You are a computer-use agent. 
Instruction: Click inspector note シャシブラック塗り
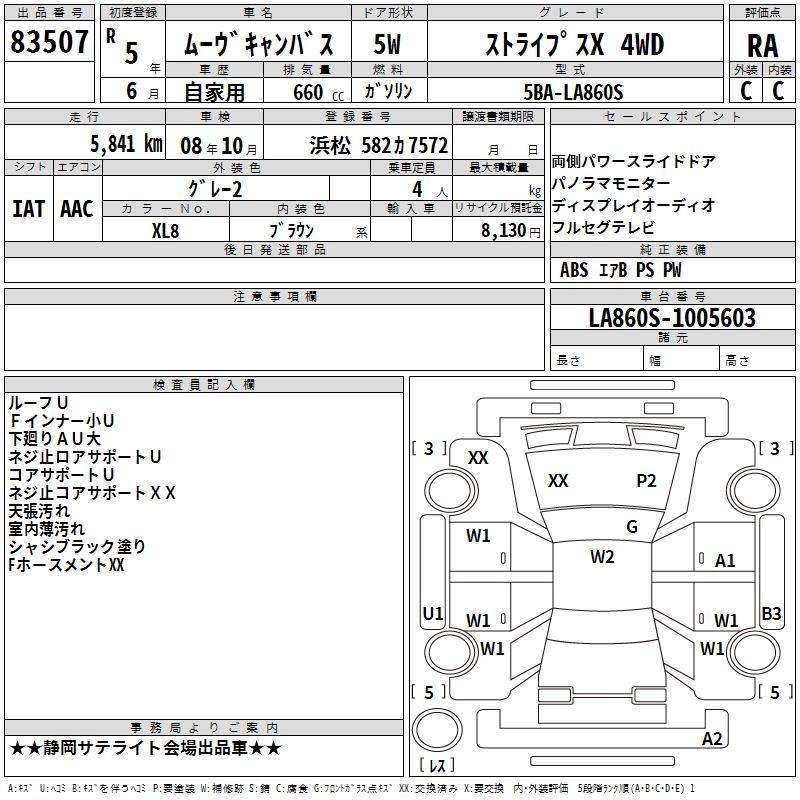coord(77,546)
